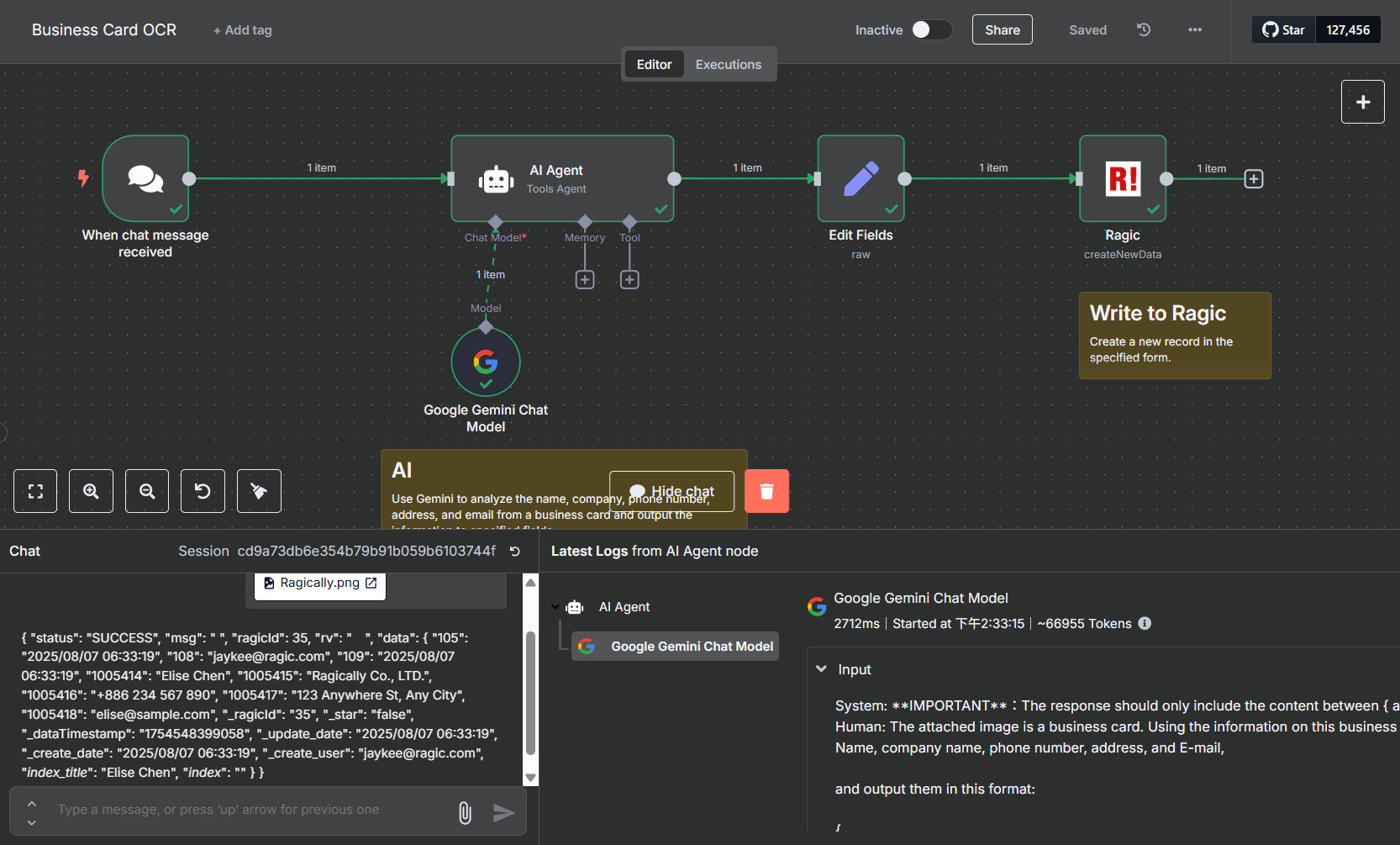Open the Ragically.png attachment
This screenshot has width=1400, height=845.
pos(320,584)
